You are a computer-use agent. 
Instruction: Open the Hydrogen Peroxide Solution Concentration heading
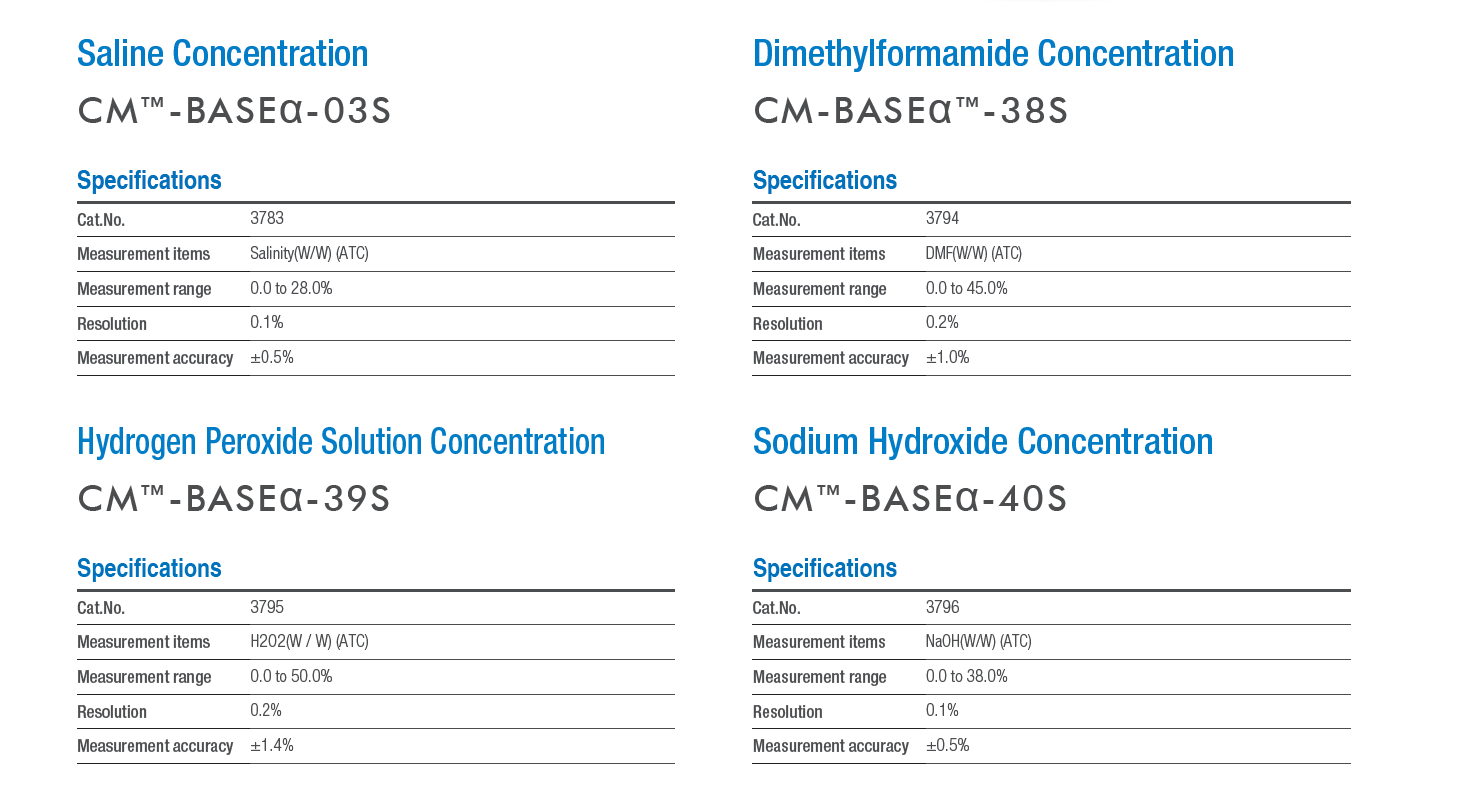[341, 441]
